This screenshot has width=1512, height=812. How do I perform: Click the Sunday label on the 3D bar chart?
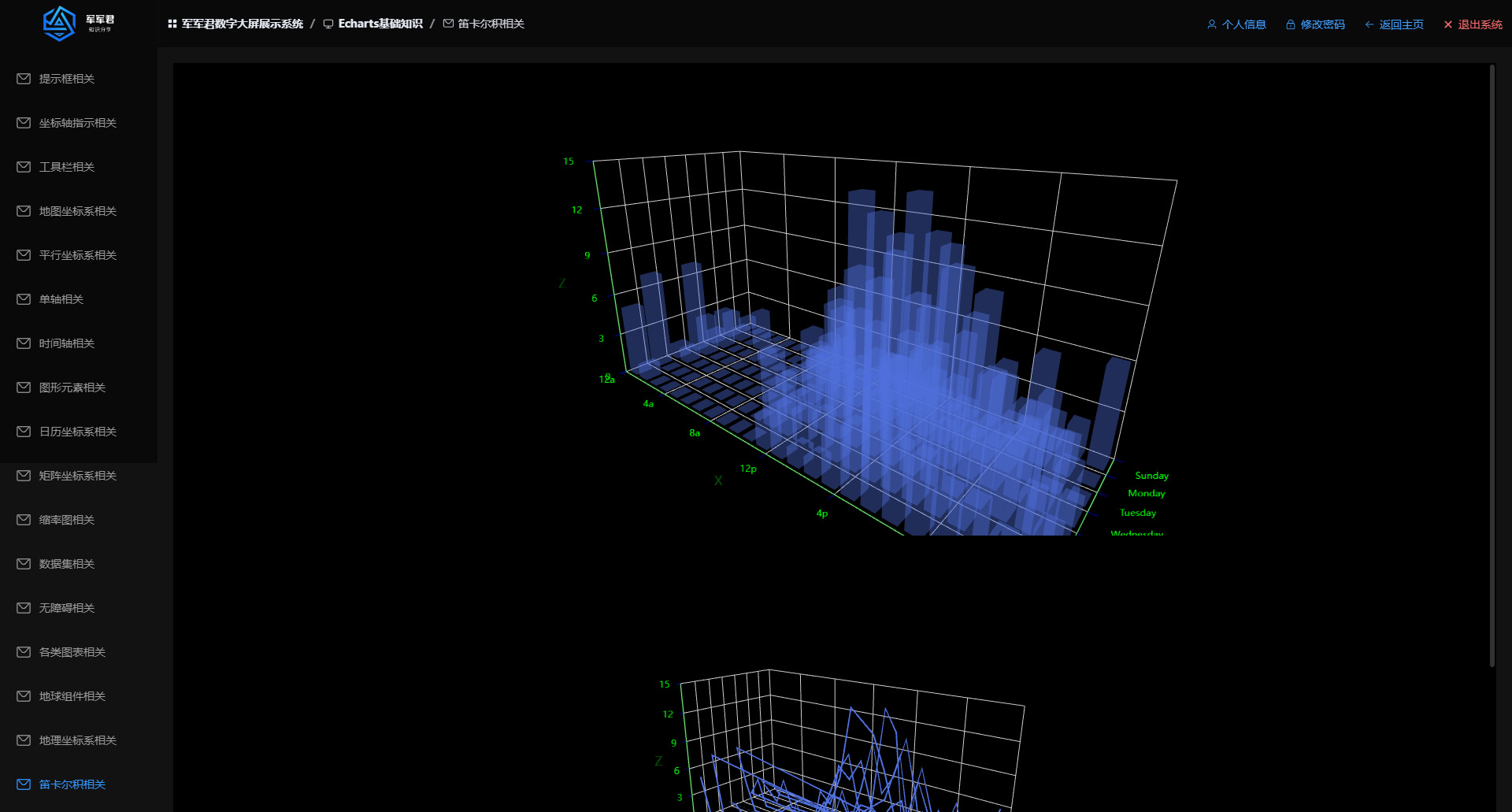coord(1151,476)
